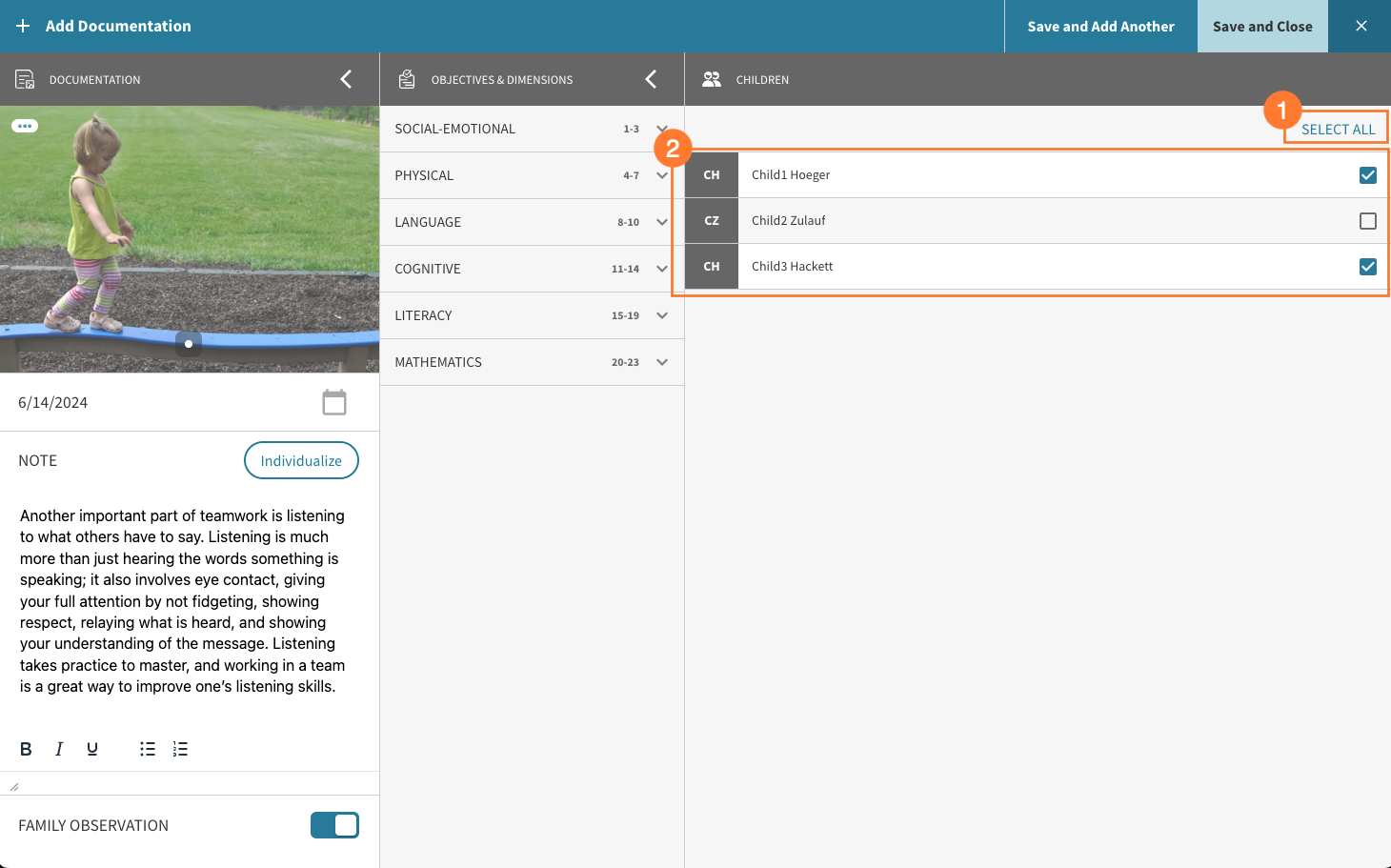Viewport: 1391px width, 868px height.
Task: Apply underline formatting to the note
Action: tap(91, 749)
